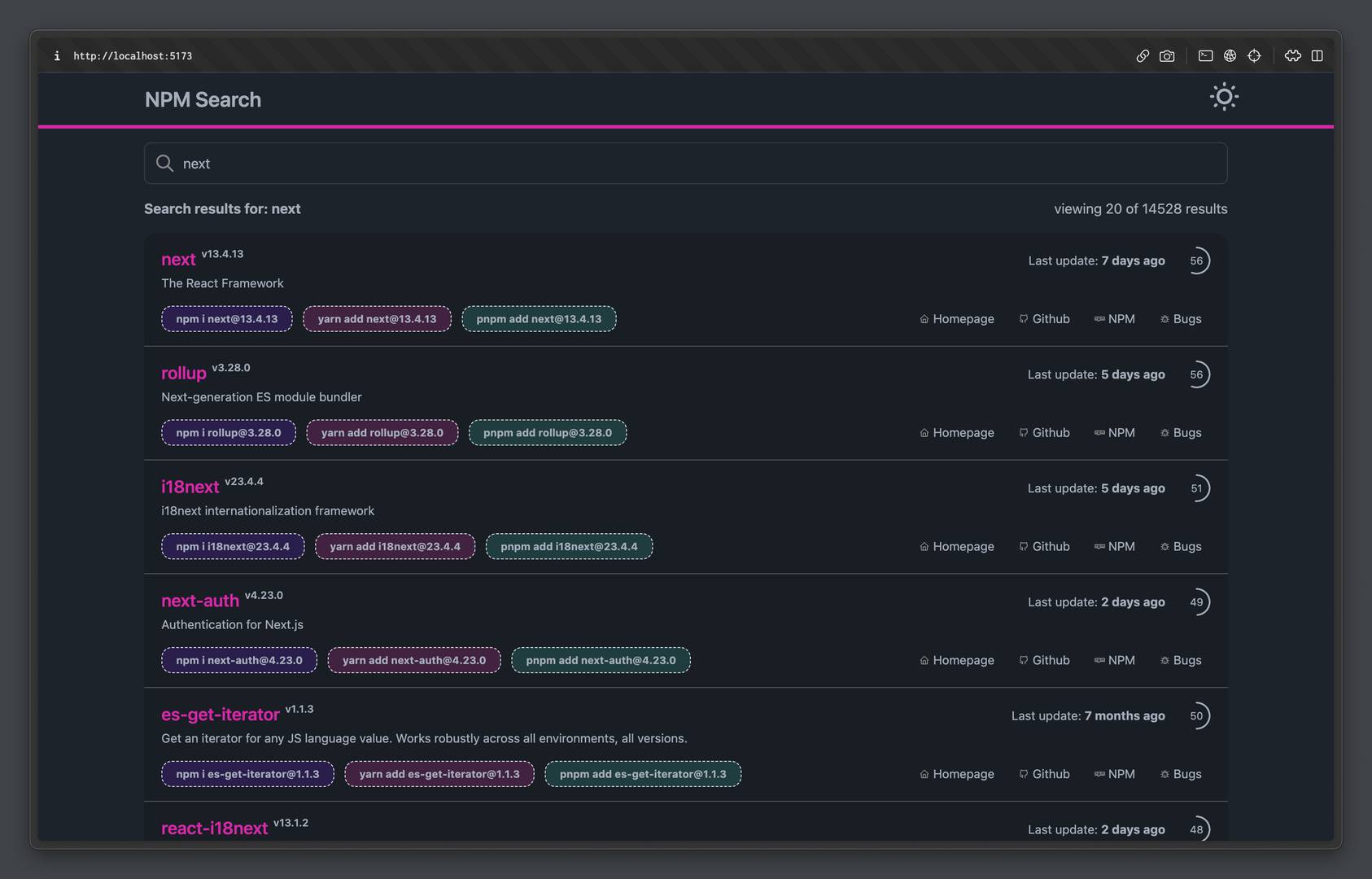Open Bugs link for es-get-iterator package
The width and height of the screenshot is (1372, 879).
(1181, 774)
